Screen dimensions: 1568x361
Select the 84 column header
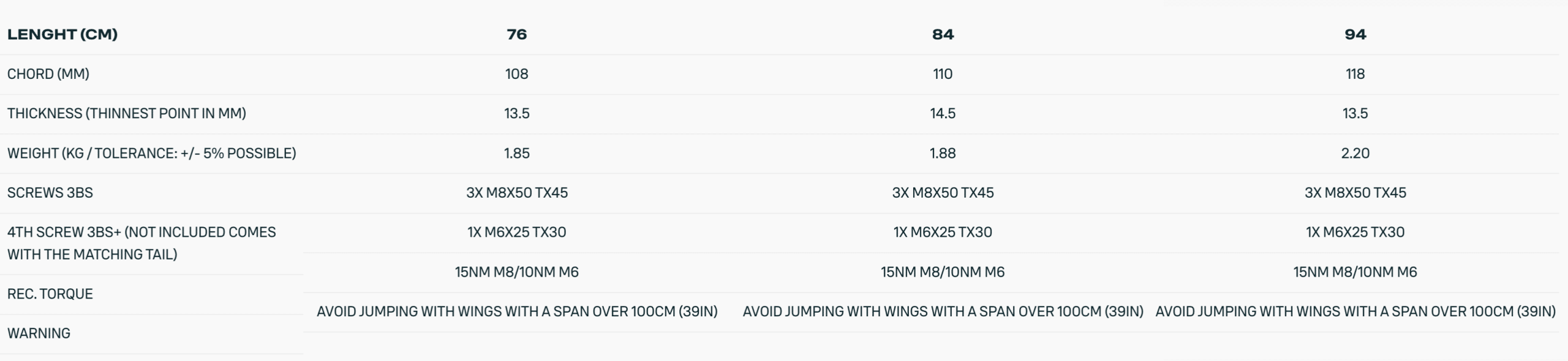pos(943,34)
